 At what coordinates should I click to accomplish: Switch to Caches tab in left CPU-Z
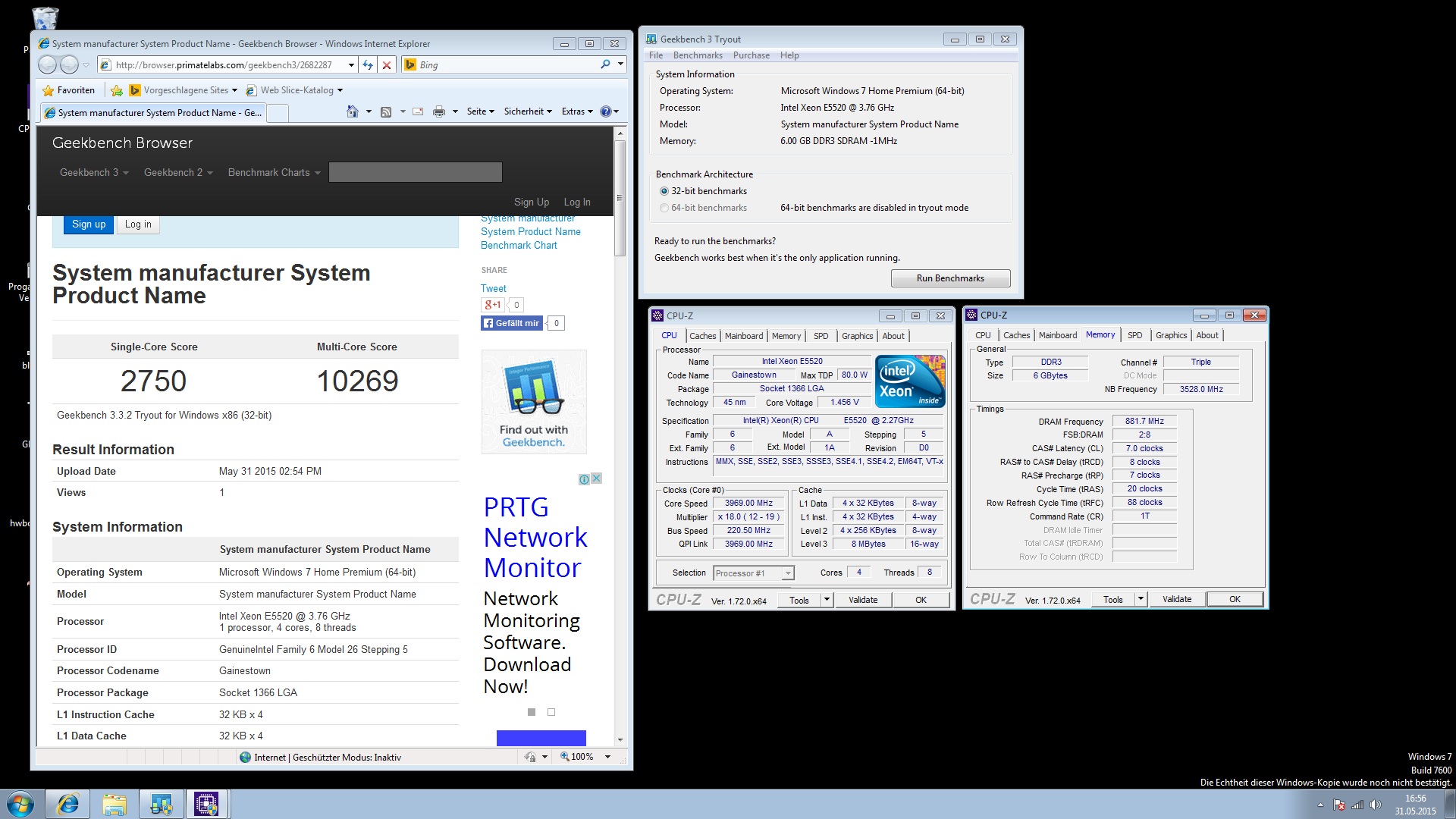pos(702,336)
